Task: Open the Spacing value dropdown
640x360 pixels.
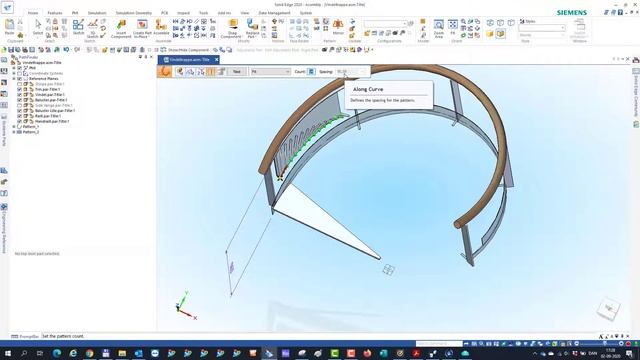Action: click(x=361, y=72)
